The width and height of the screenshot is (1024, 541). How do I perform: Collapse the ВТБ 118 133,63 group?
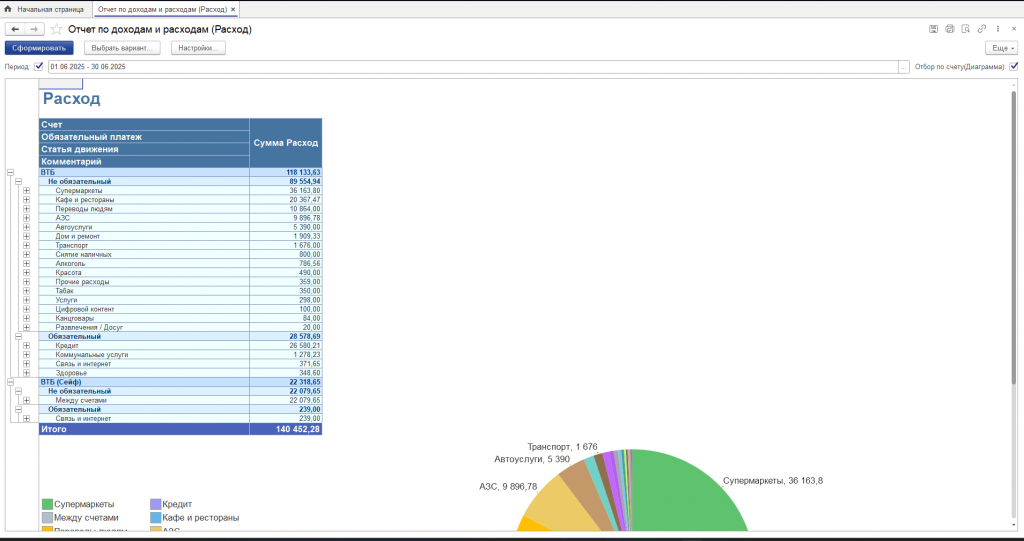[10, 172]
